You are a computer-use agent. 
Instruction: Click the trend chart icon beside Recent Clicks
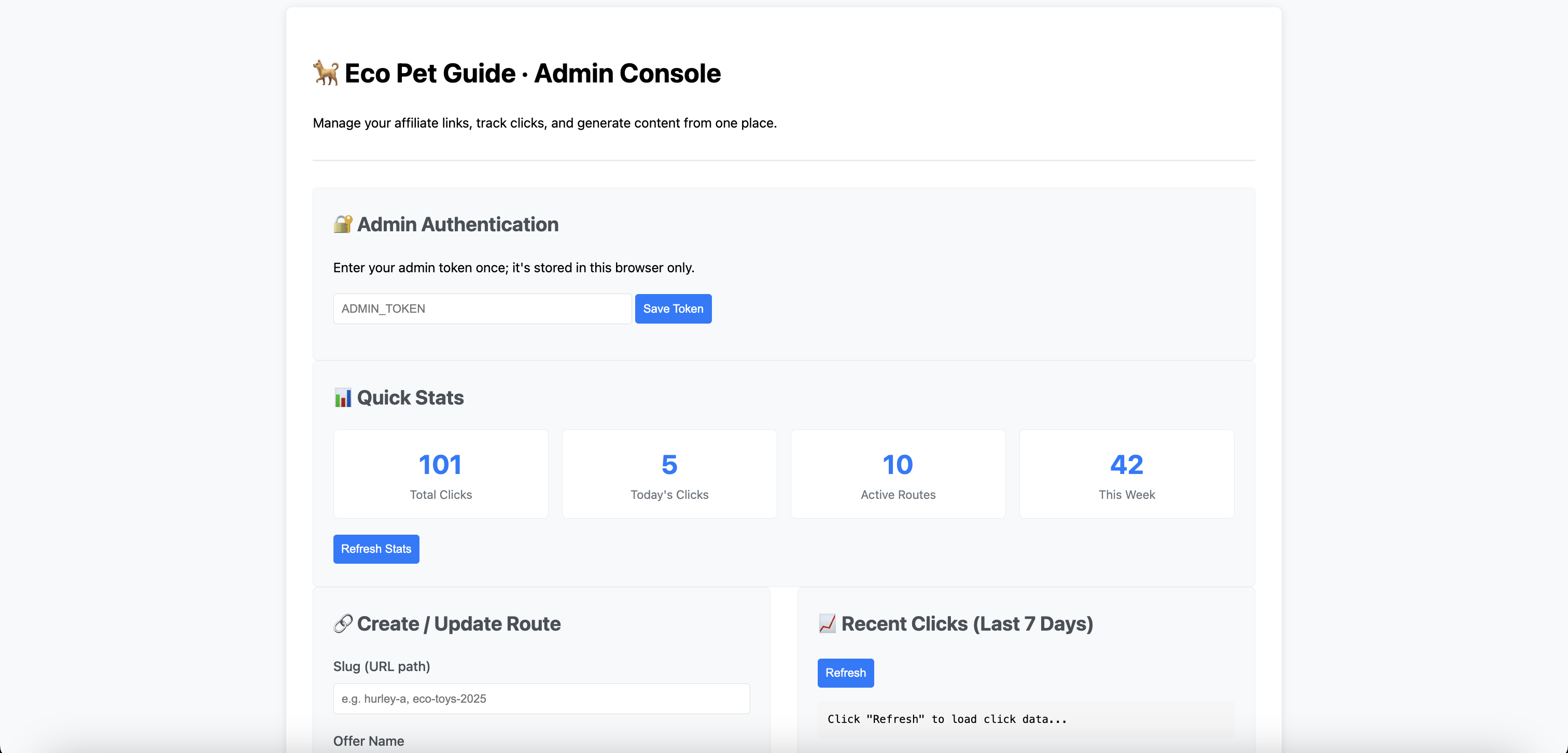[827, 623]
